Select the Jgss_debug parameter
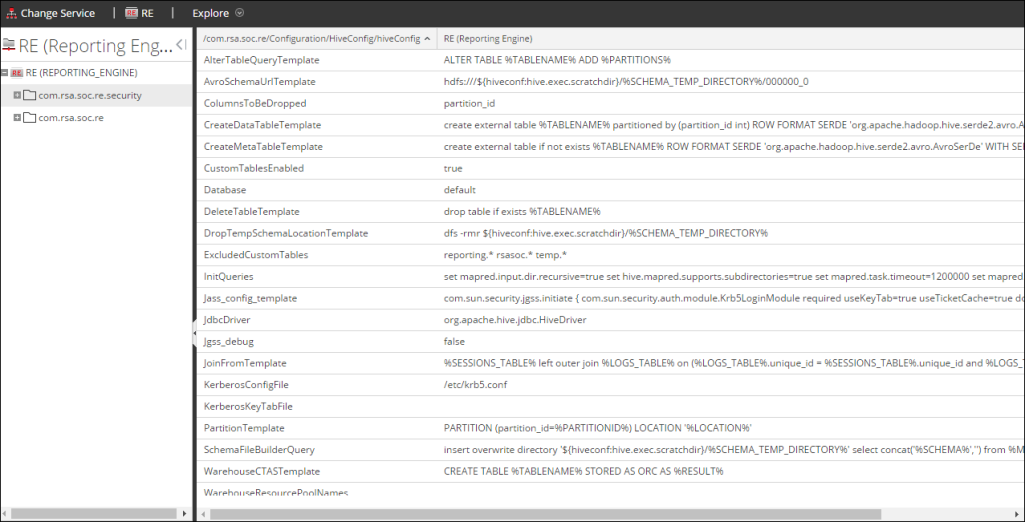The height and width of the screenshot is (522, 1025). coord(229,342)
